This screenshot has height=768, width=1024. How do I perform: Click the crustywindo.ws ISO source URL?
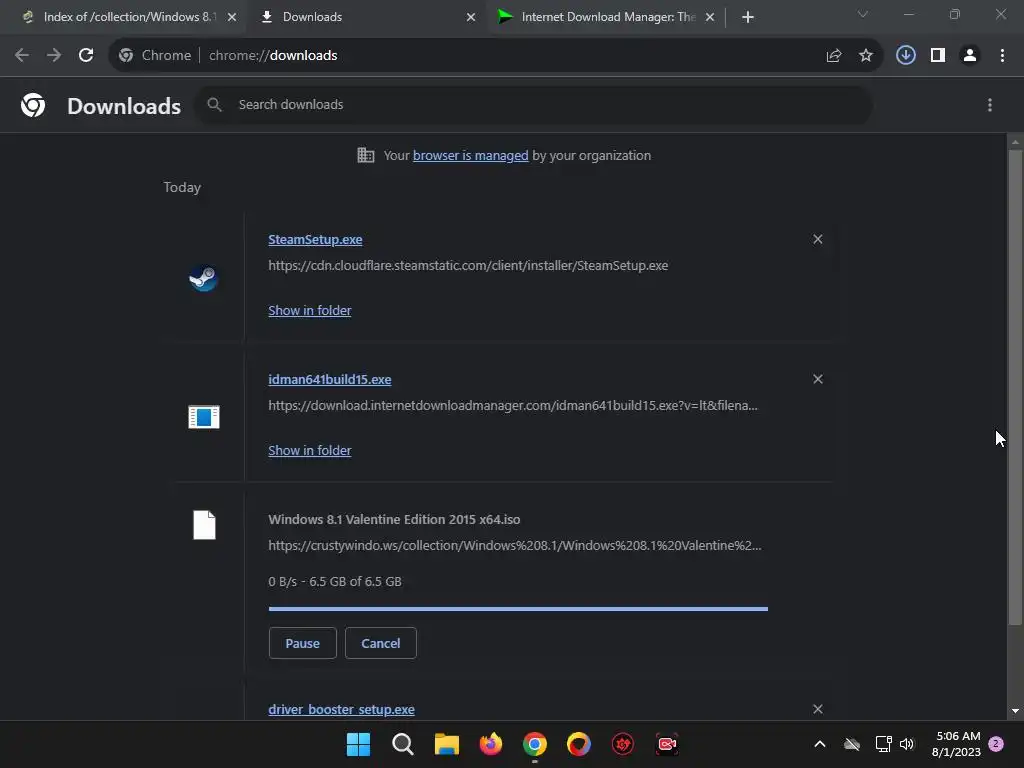(515, 545)
